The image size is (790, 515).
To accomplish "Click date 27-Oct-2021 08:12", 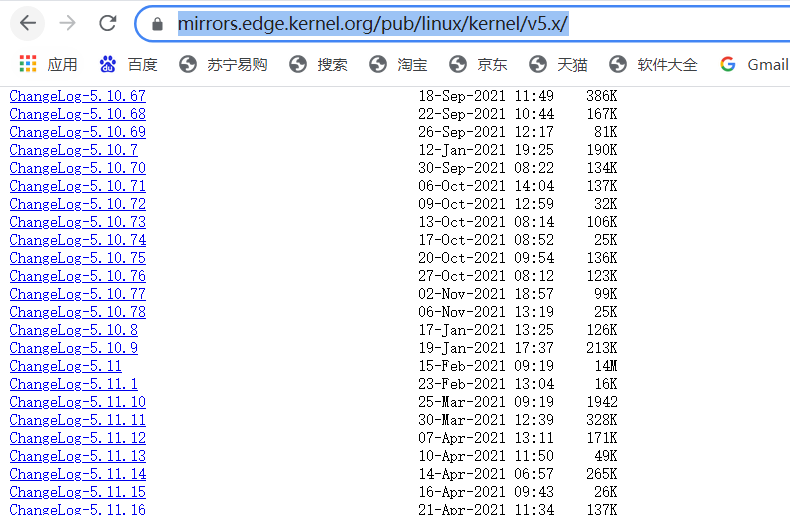I will 486,276.
